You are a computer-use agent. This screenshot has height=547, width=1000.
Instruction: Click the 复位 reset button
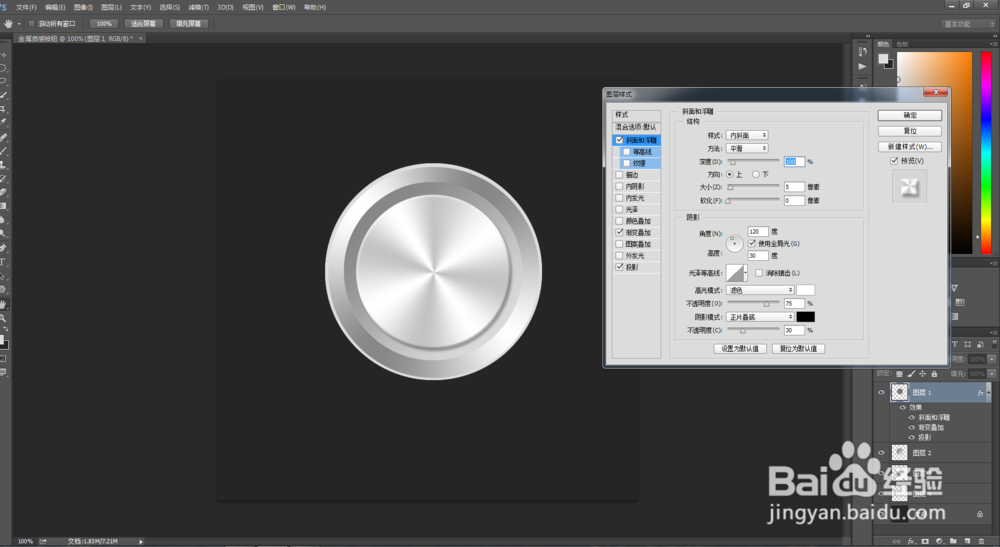tap(909, 131)
